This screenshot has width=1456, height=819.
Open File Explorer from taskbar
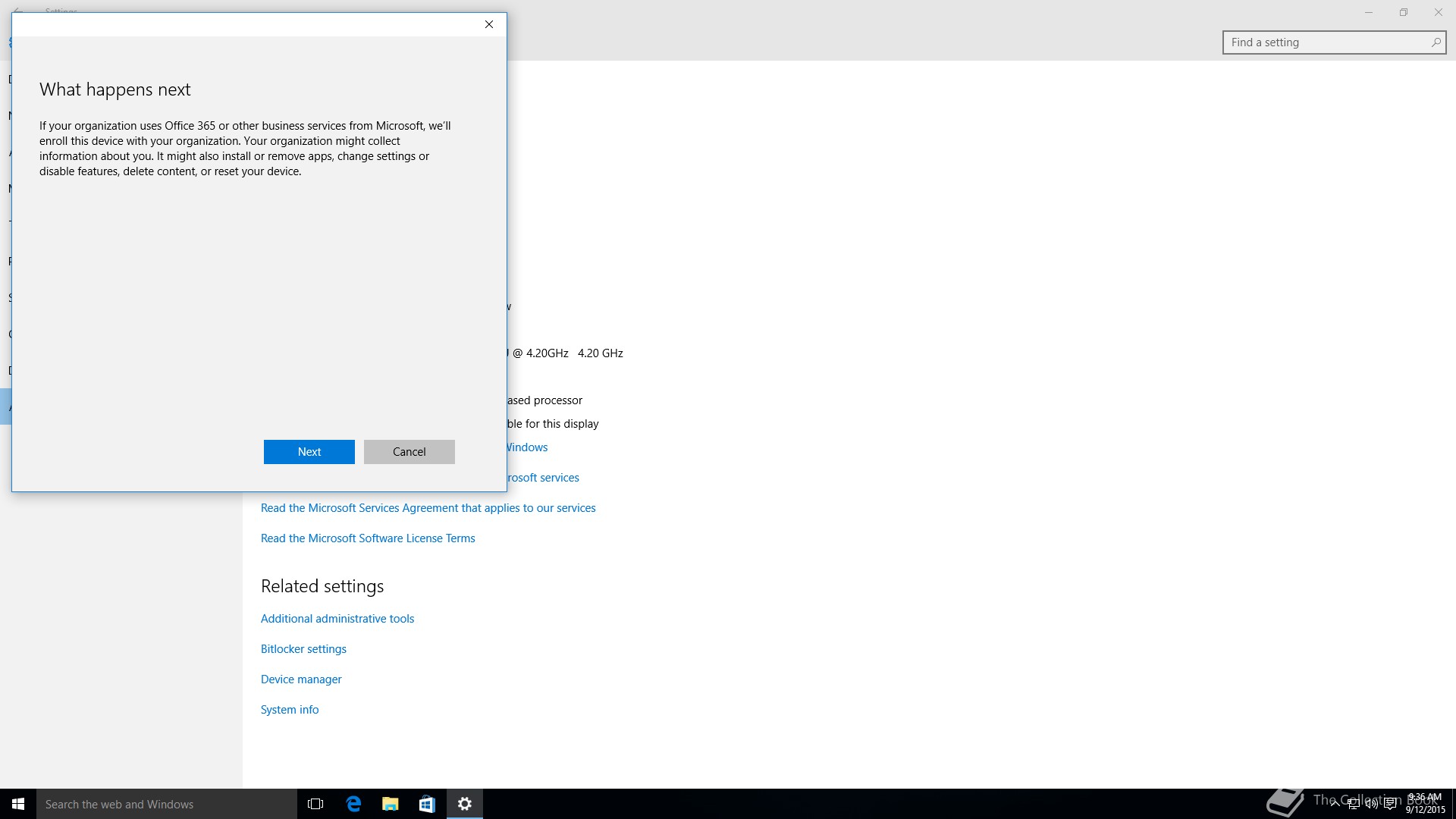(390, 804)
